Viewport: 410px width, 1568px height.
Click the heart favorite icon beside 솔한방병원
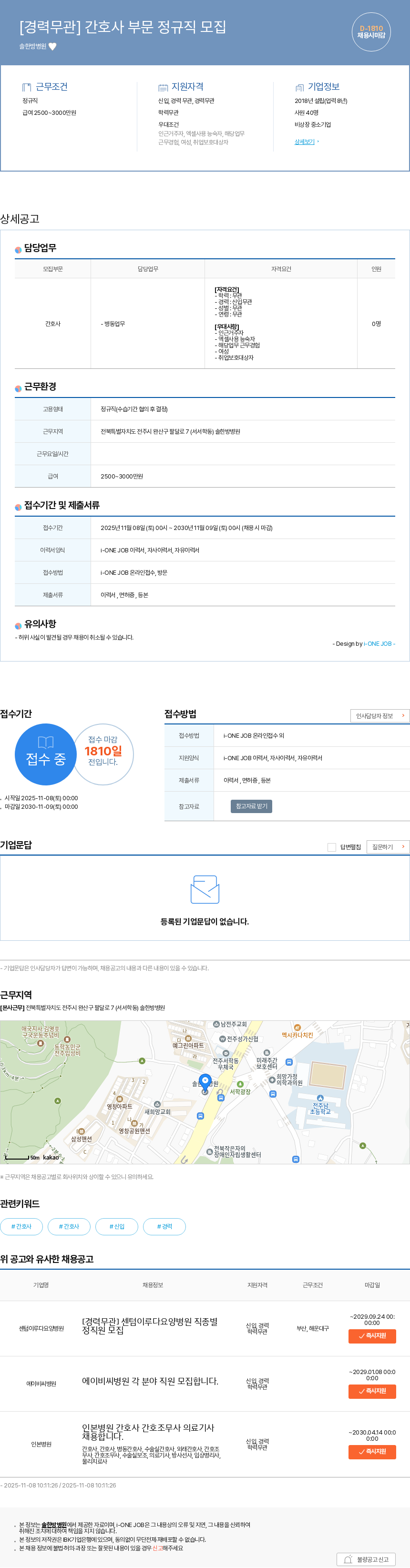pos(52,46)
